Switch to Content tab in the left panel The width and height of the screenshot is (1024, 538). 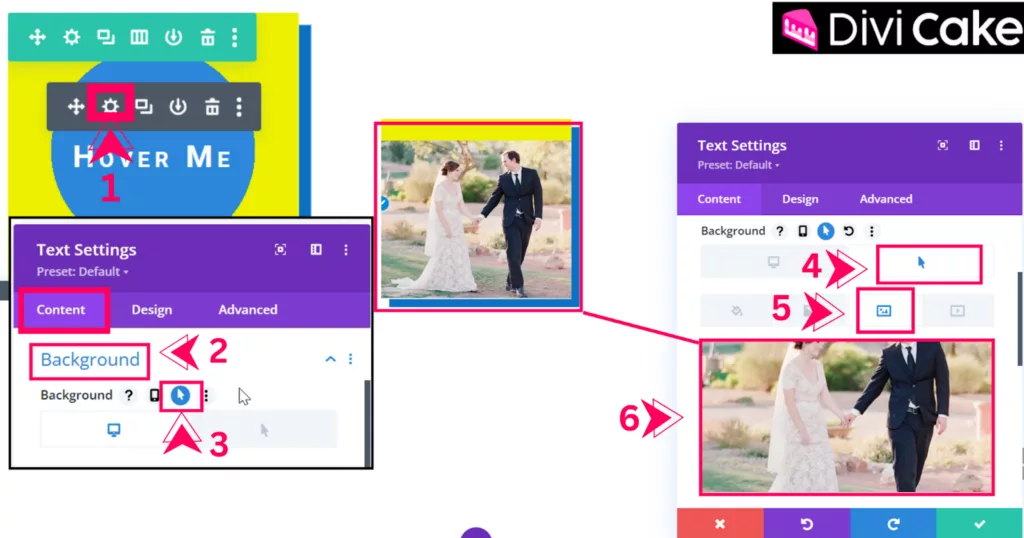pyautogui.click(x=61, y=309)
